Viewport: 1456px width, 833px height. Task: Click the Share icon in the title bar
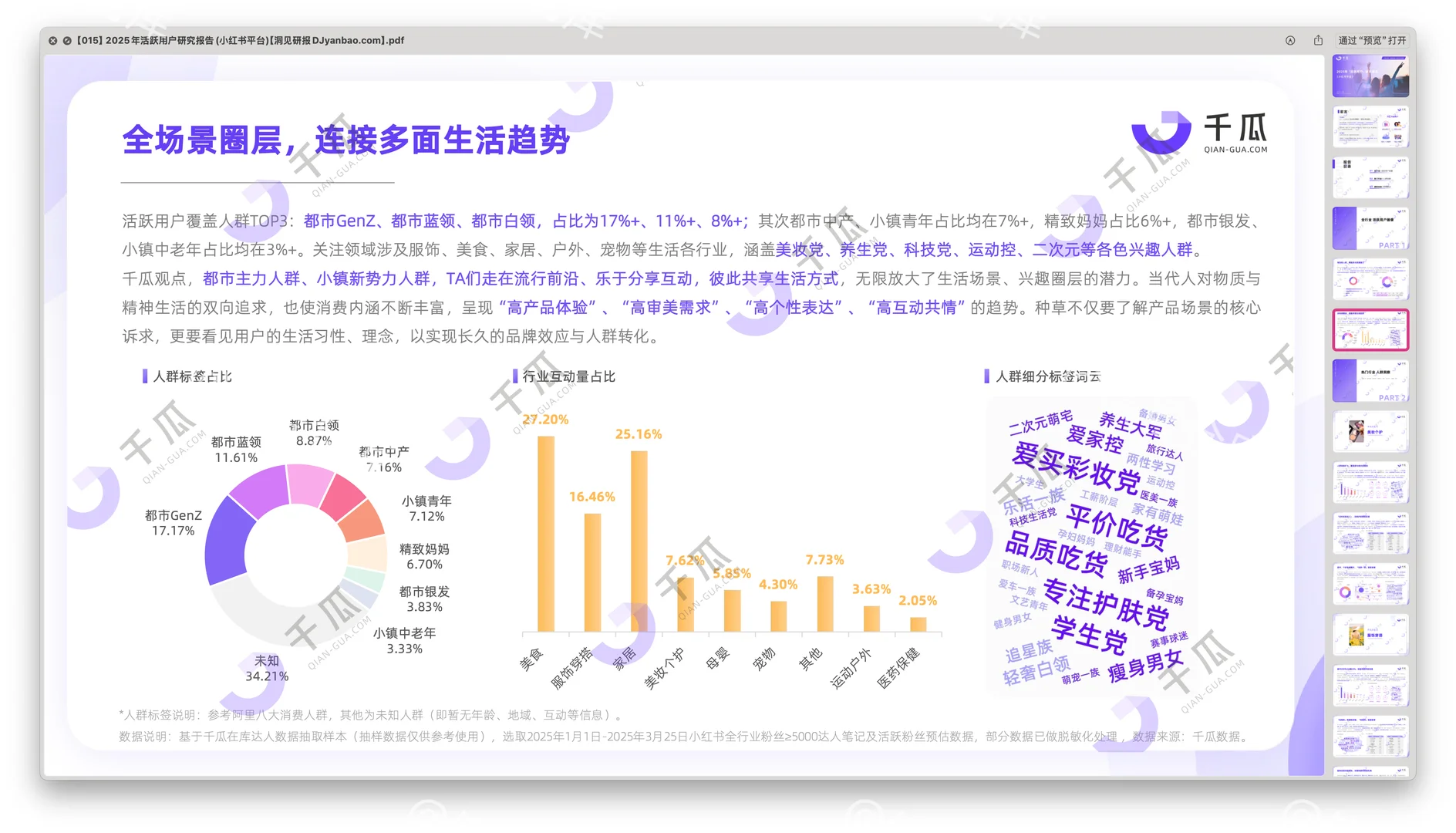1319,40
